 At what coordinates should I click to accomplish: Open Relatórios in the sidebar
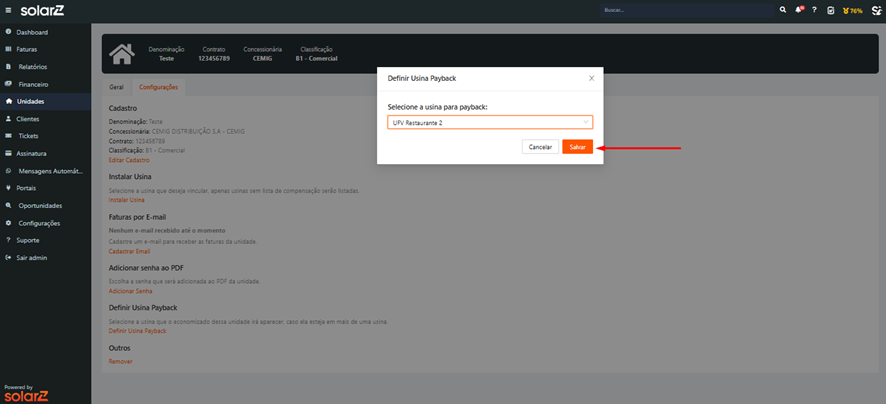tap(32, 66)
